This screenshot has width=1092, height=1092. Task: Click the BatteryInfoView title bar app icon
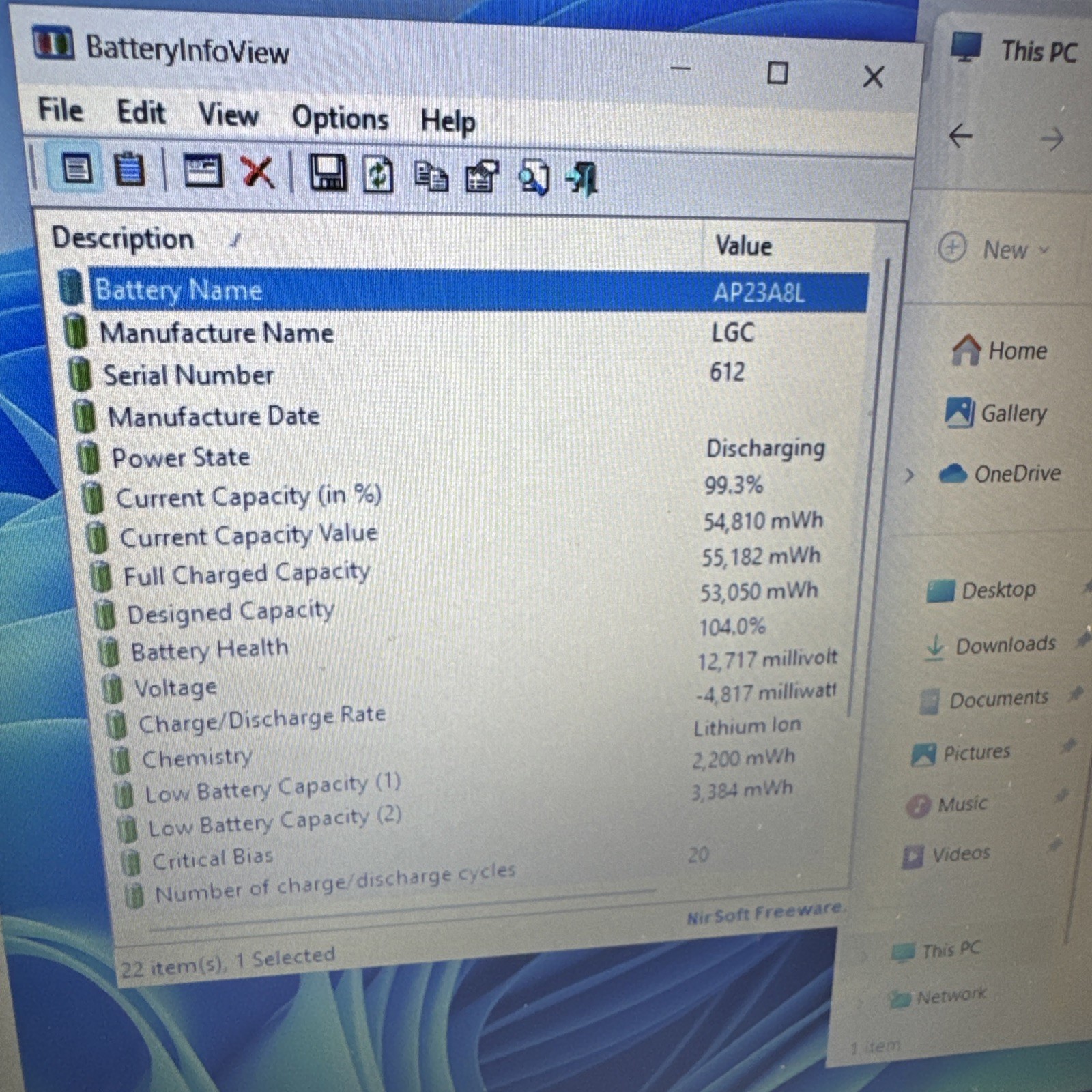coord(53,44)
